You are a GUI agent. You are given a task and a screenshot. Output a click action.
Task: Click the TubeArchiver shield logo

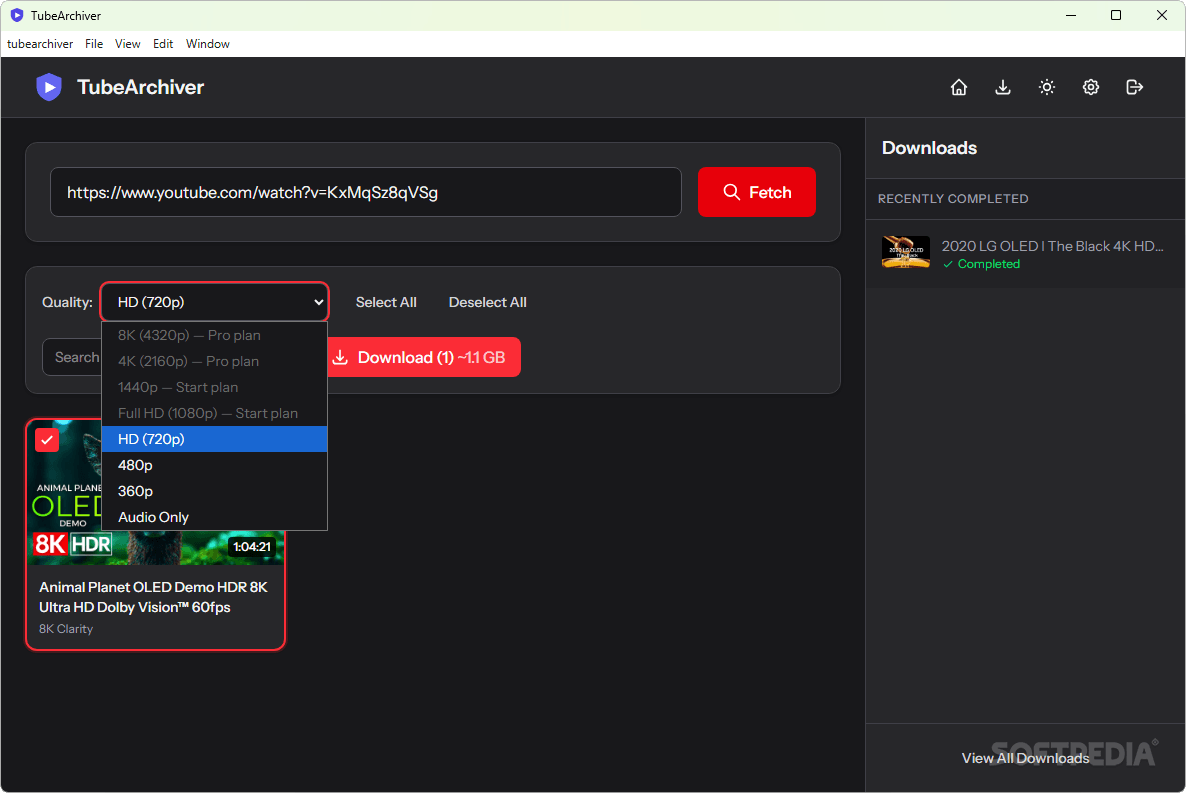click(49, 87)
